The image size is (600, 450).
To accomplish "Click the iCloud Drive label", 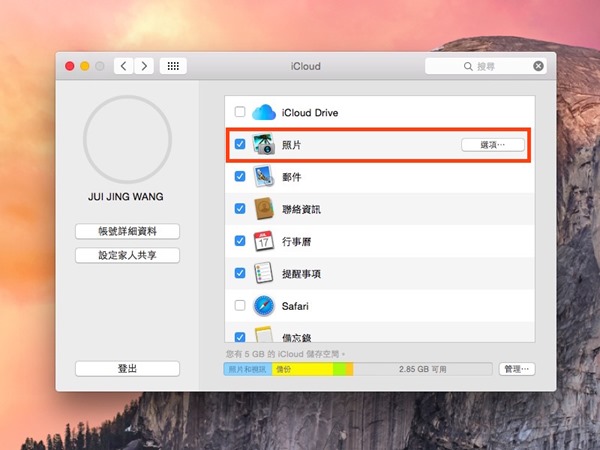I will [x=310, y=112].
